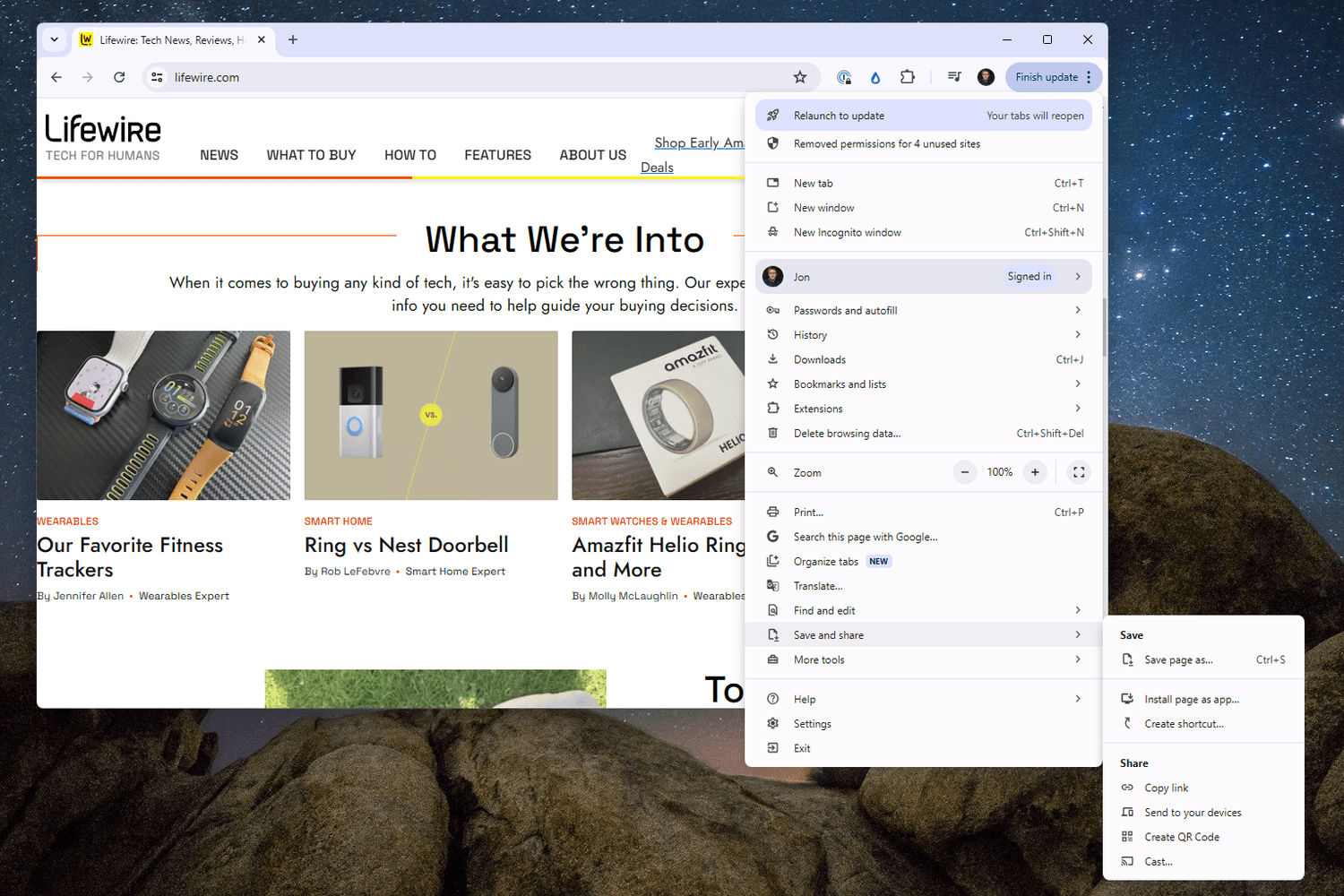The height and width of the screenshot is (896, 1344).
Task: Enter full screen via the zoom row icon
Action: (x=1078, y=472)
